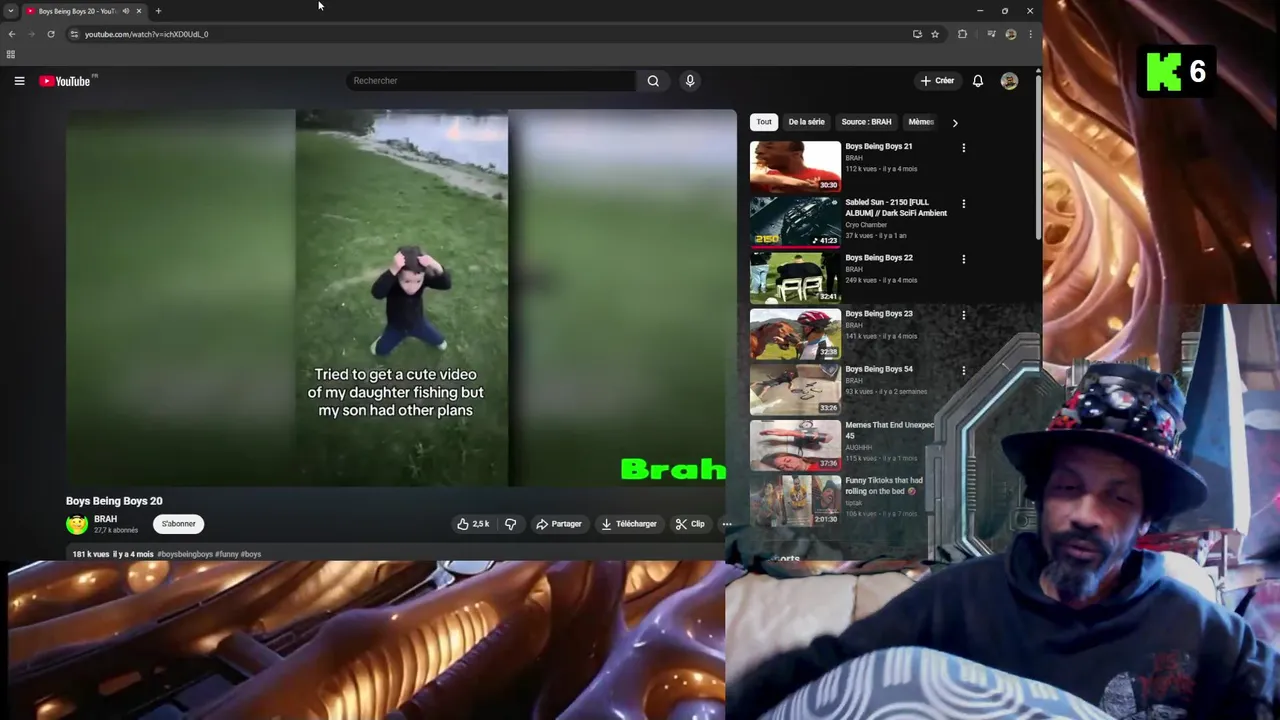Open the YouTube hamburger guide menu
Viewport: 1280px width, 720px height.
[x=19, y=81]
